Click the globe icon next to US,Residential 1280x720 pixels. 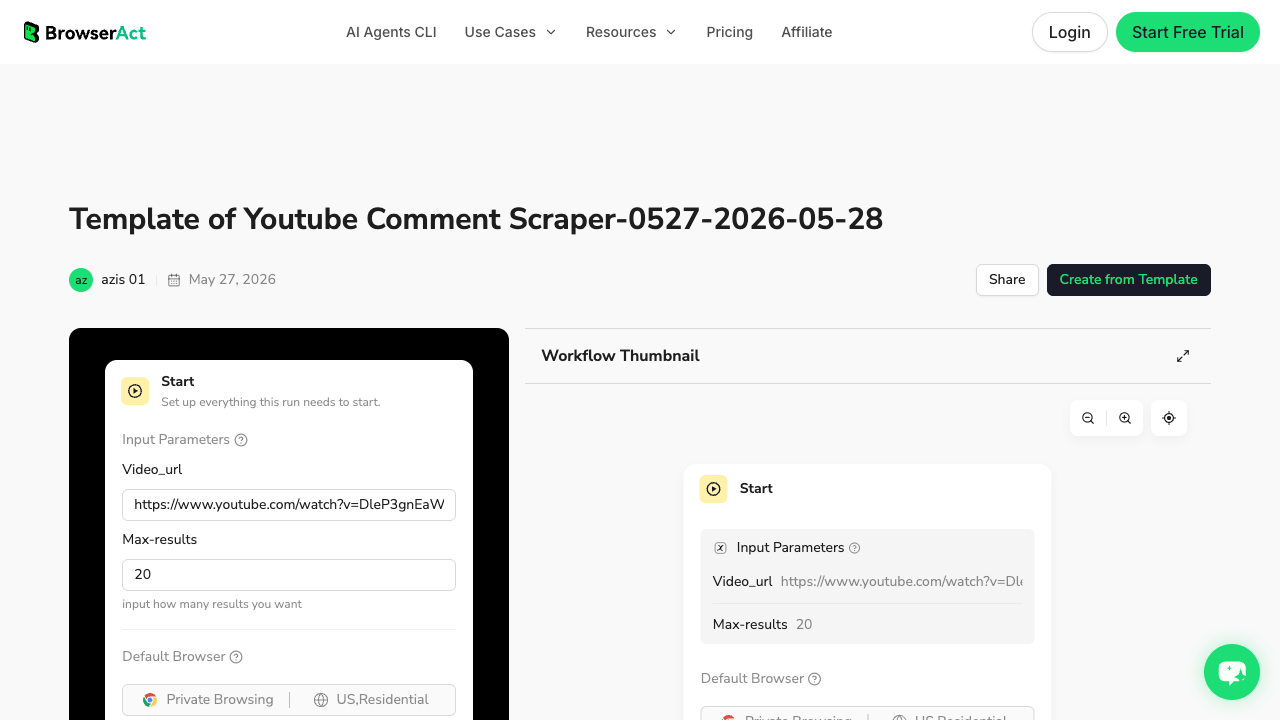click(x=321, y=700)
